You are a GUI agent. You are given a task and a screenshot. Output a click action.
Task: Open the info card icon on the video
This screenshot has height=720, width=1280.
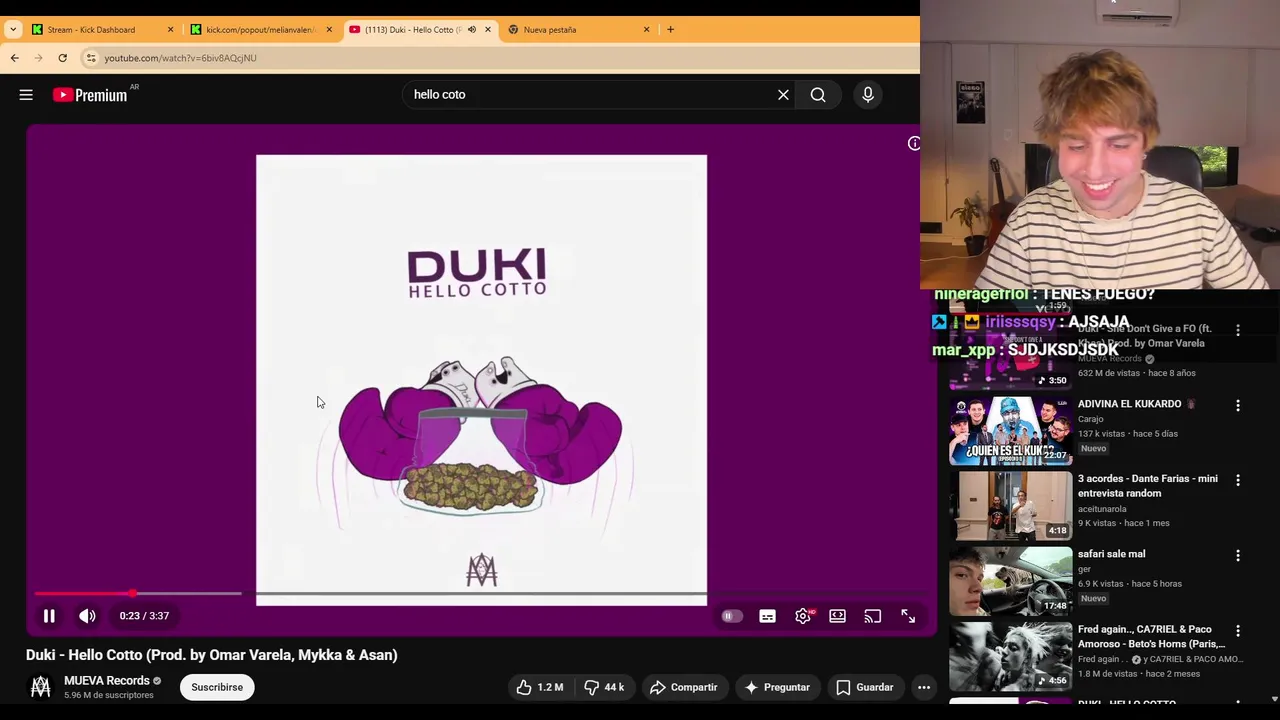point(913,144)
